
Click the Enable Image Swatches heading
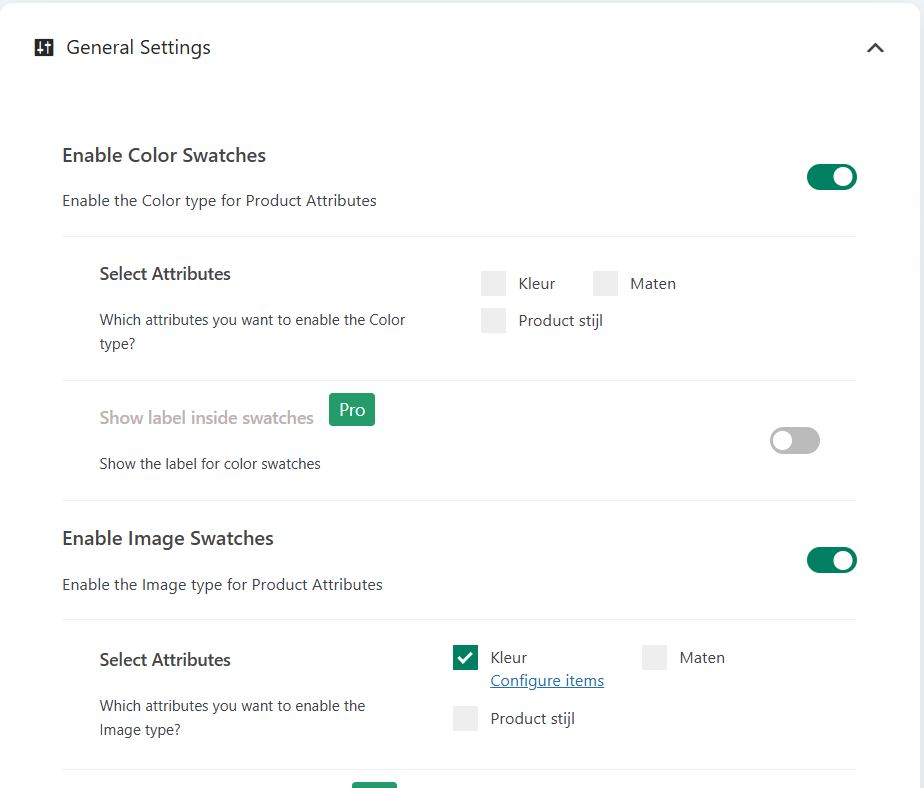click(168, 538)
